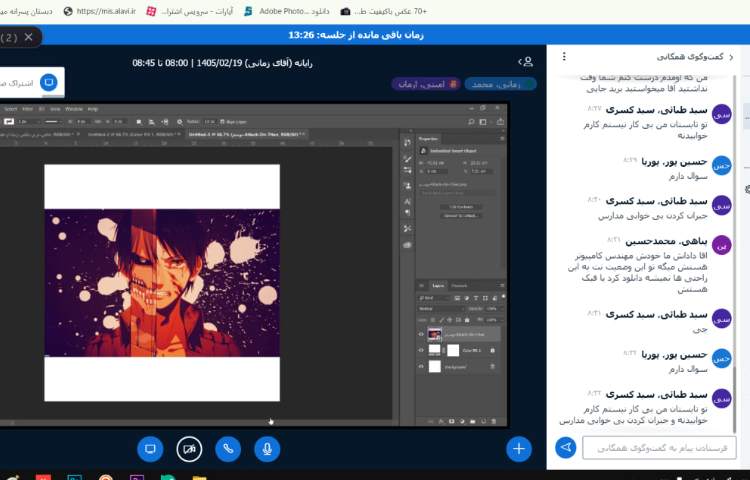Viewport: 750px width, 480px height.
Task: Open the https://mis.alavi.ir bookmark
Action: [99, 11]
